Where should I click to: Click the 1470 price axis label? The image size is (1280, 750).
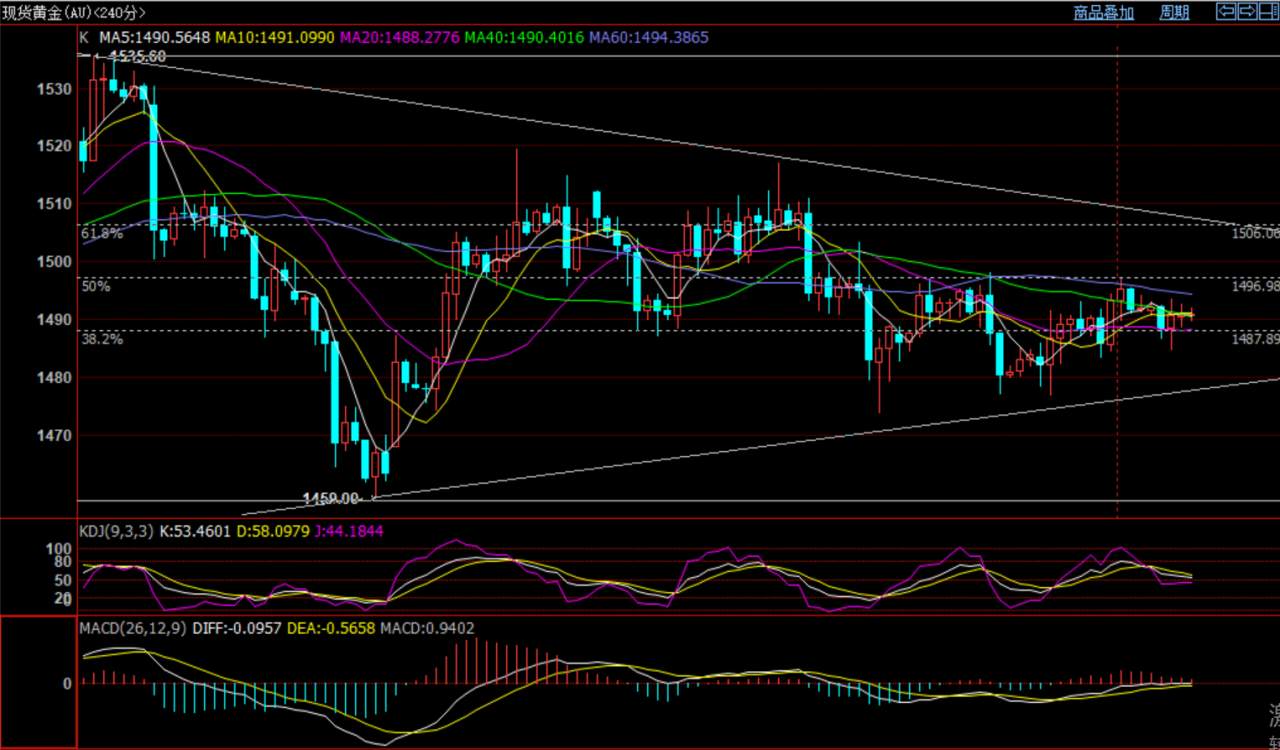[56, 436]
